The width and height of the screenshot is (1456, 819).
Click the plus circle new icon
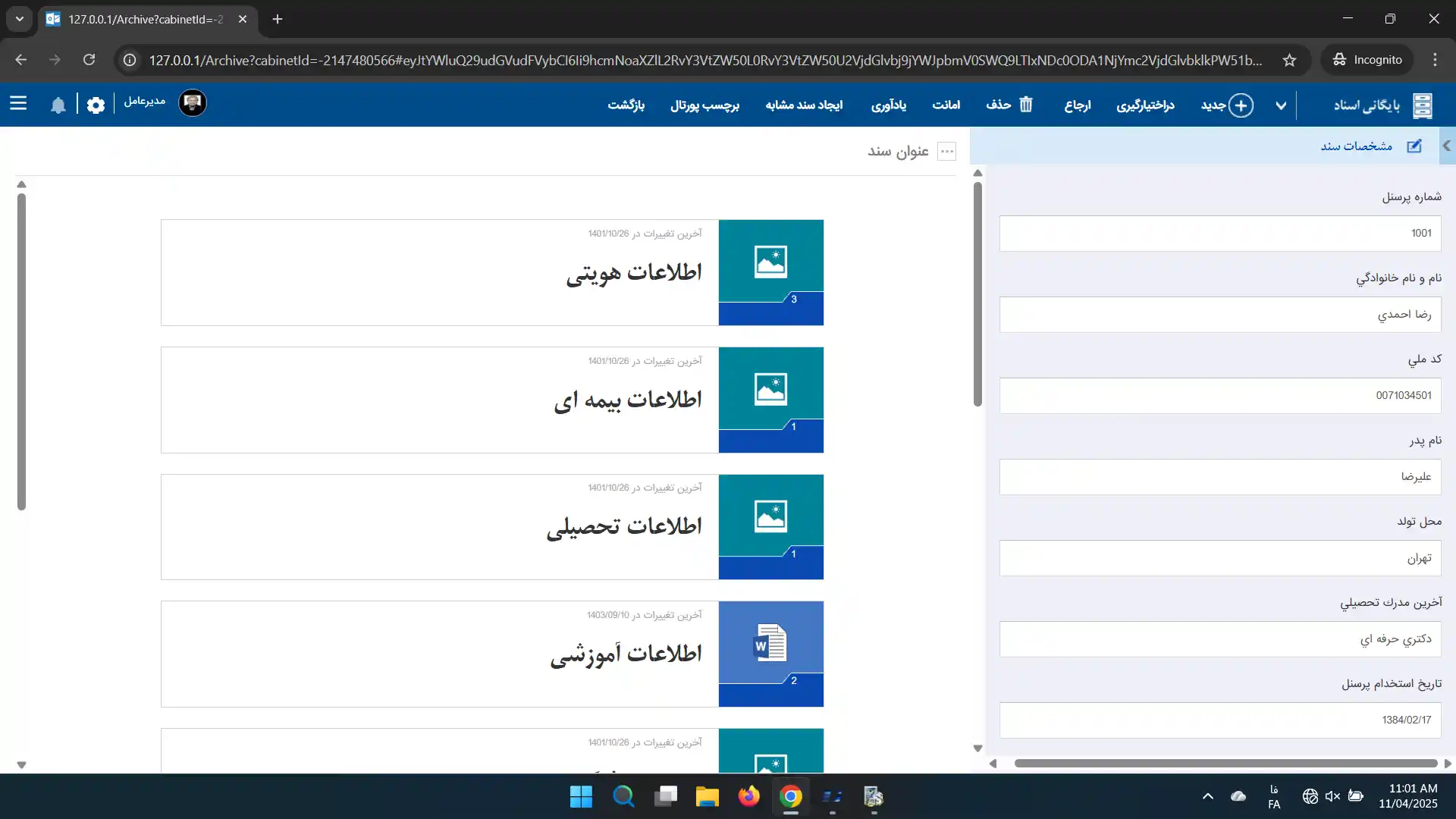click(1241, 105)
